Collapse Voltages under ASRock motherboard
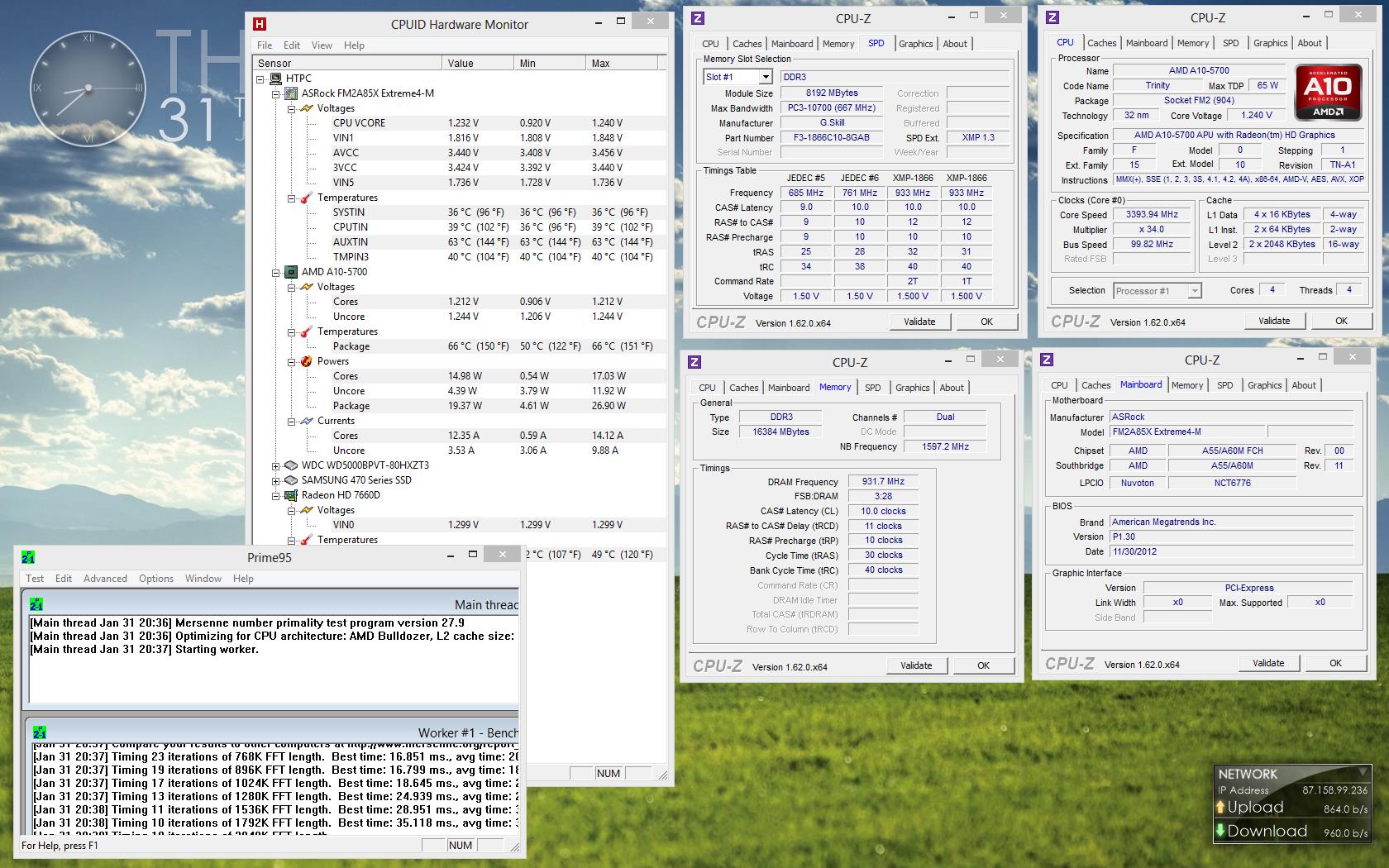 291,109
